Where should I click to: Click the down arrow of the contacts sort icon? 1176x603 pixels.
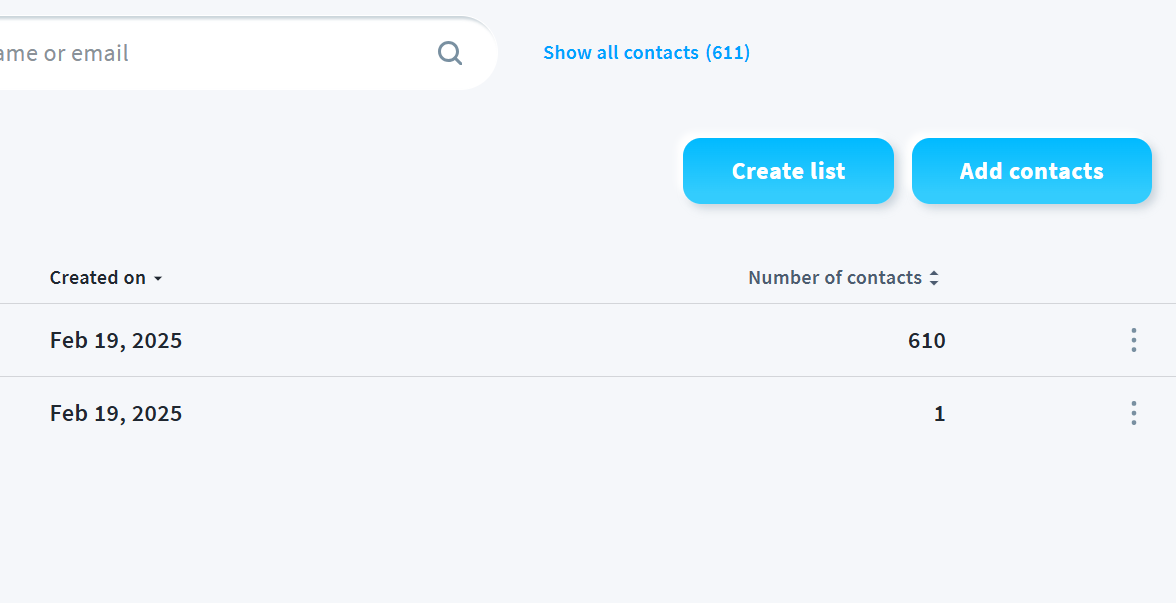pos(934,284)
